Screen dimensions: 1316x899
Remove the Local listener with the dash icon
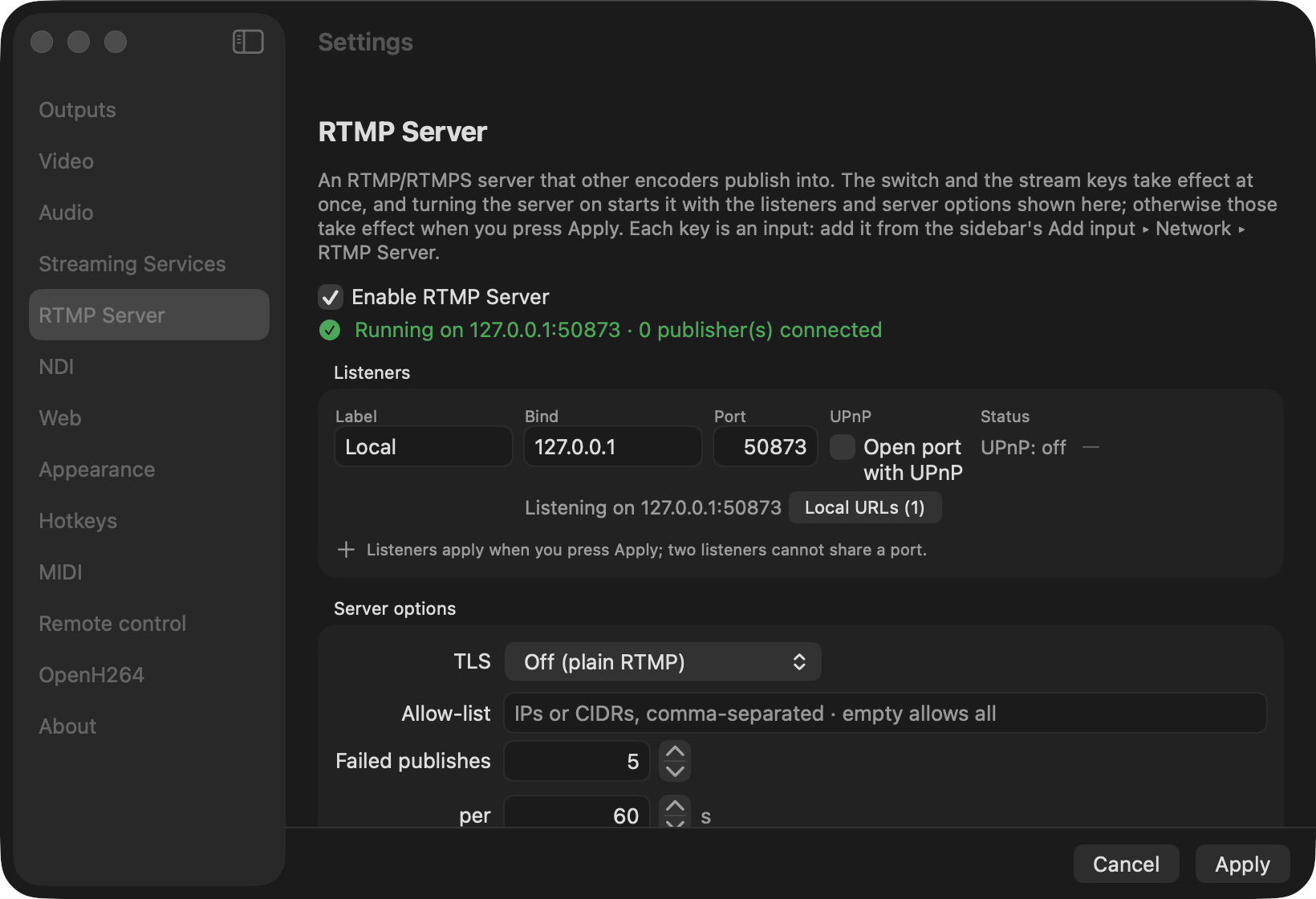(1091, 447)
